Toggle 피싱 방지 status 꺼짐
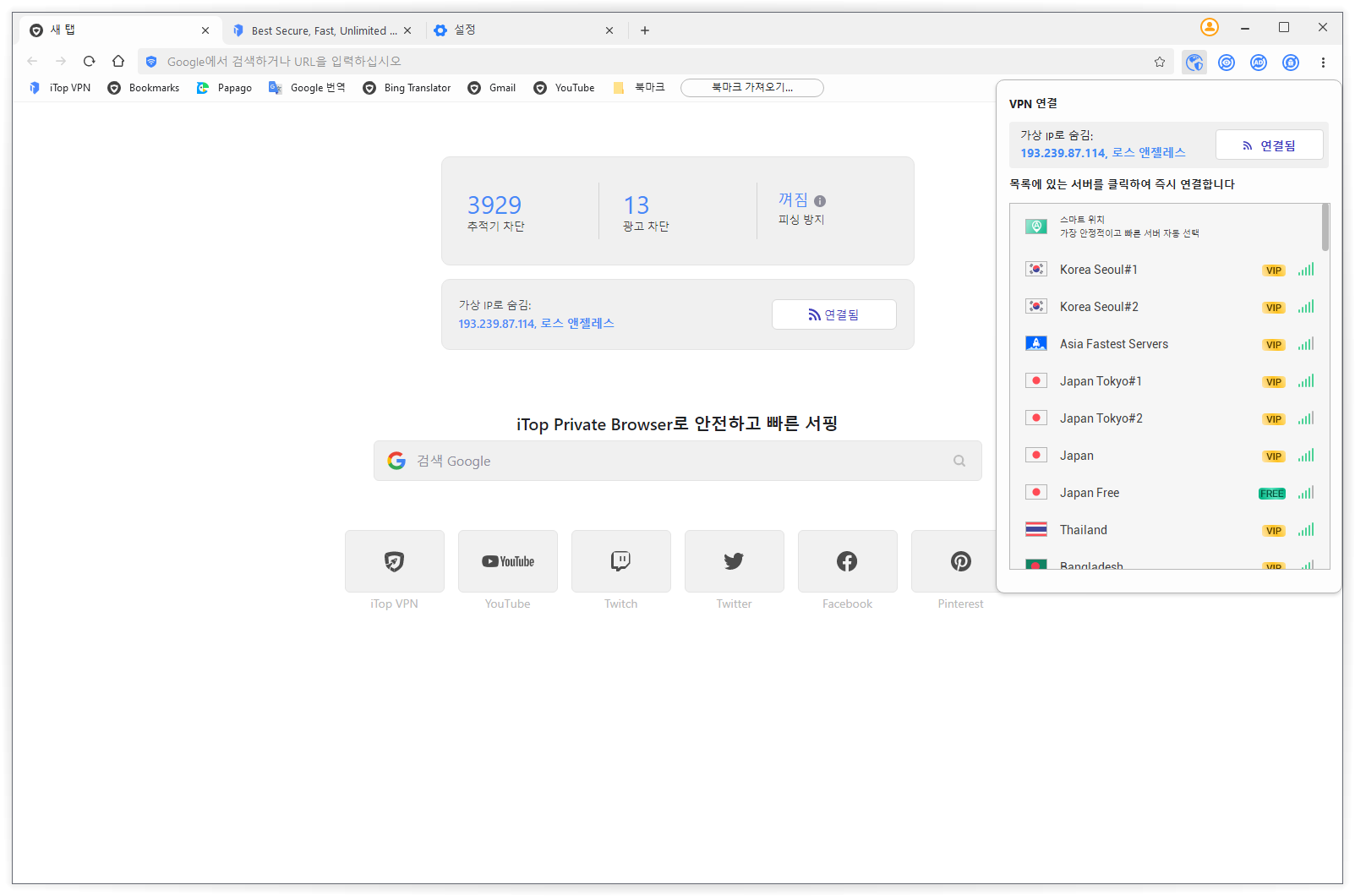This screenshot has height=896, width=1355. (793, 200)
